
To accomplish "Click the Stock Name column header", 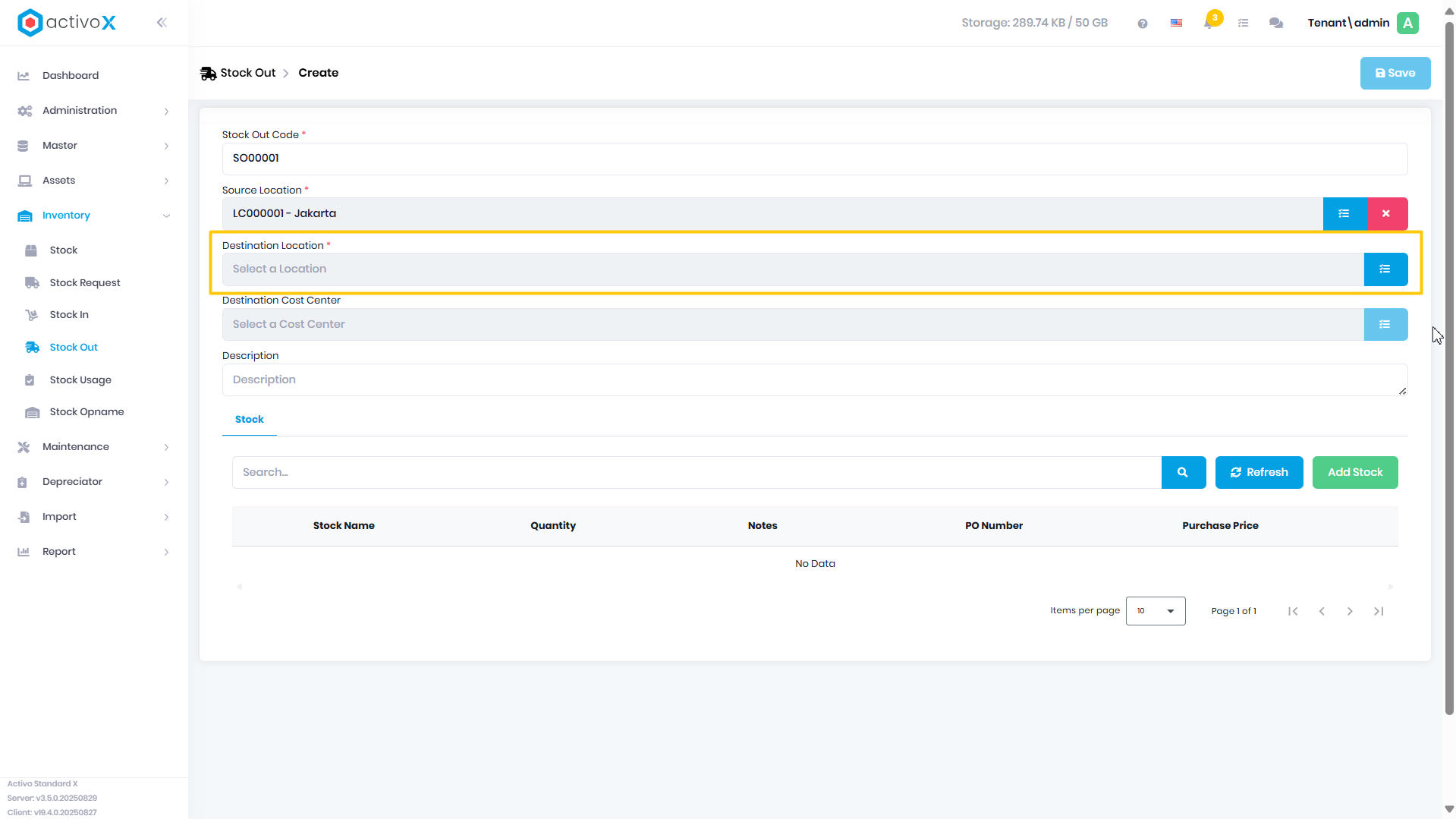I will (x=344, y=526).
